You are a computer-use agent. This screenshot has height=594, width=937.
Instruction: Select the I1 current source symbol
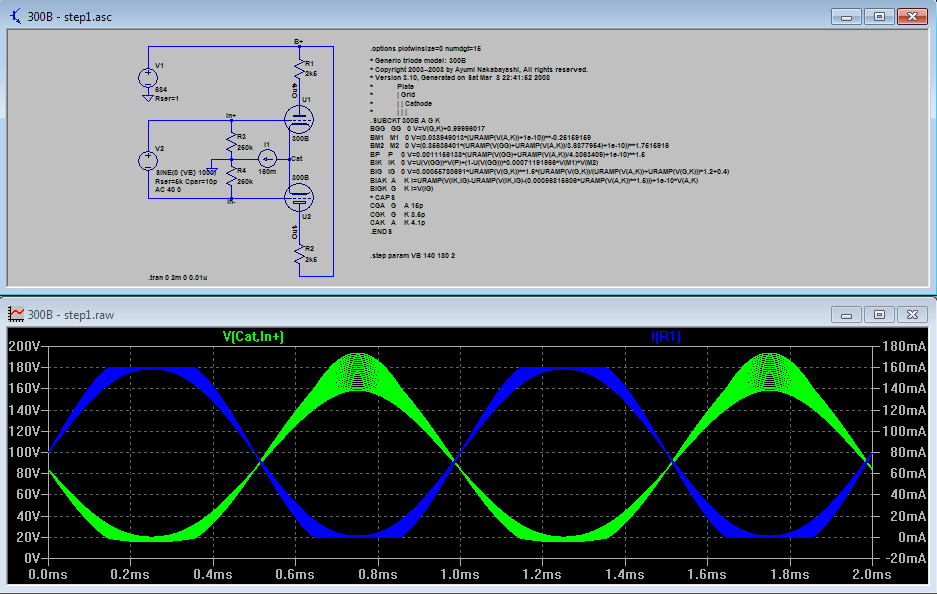click(267, 158)
